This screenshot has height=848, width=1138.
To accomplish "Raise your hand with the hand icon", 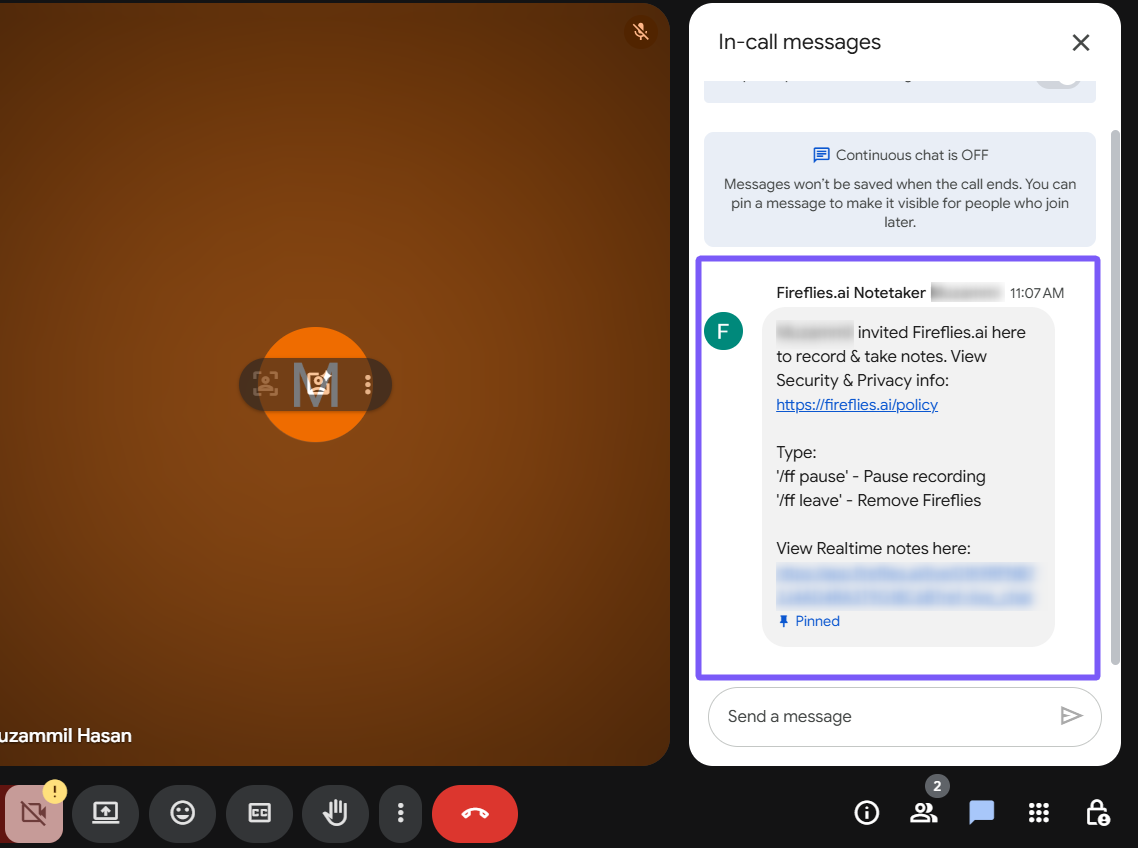I will pyautogui.click(x=335, y=813).
